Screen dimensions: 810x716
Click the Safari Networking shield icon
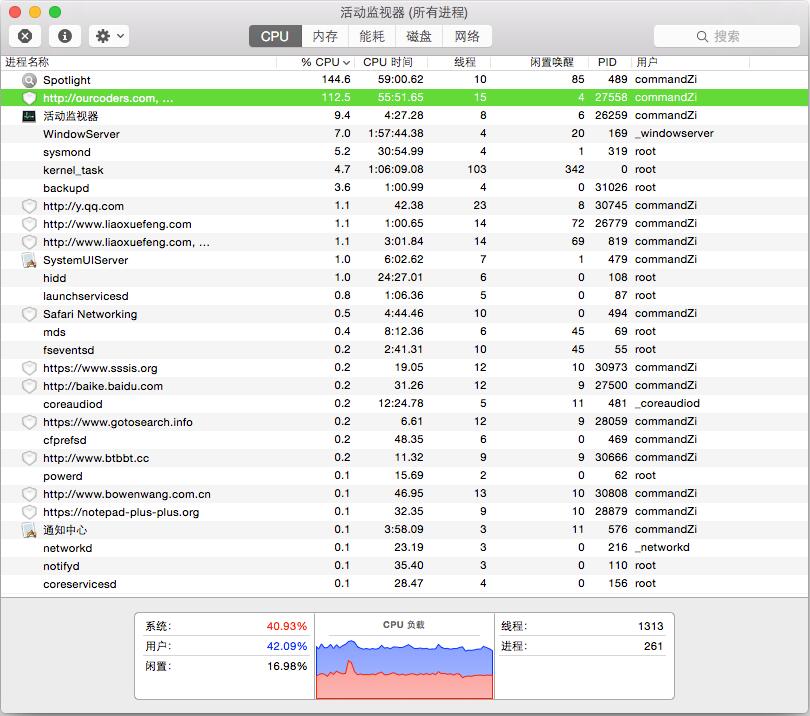coord(29,314)
